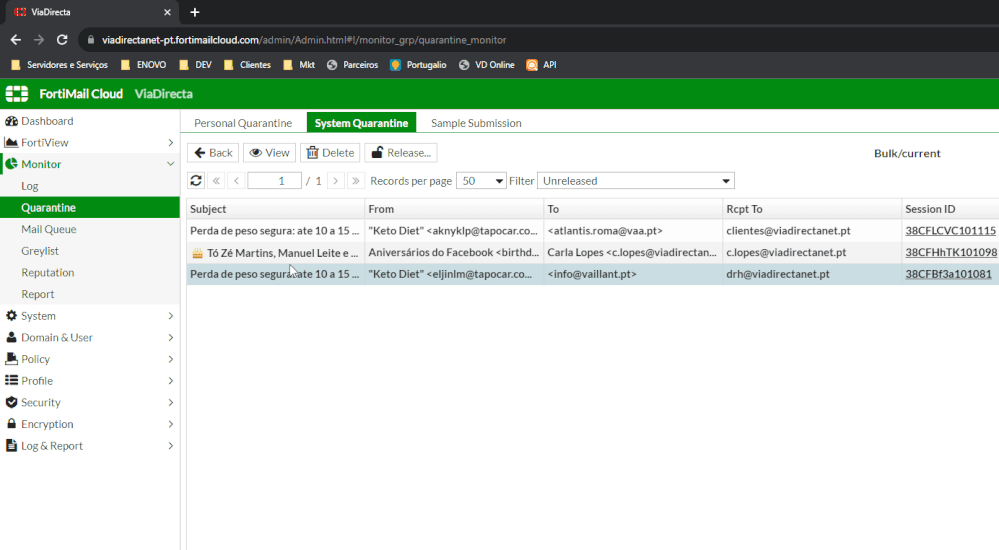Image resolution: width=999 pixels, height=550 pixels.
Task: Open the Dashboard from sidebar
Action: tap(47, 121)
